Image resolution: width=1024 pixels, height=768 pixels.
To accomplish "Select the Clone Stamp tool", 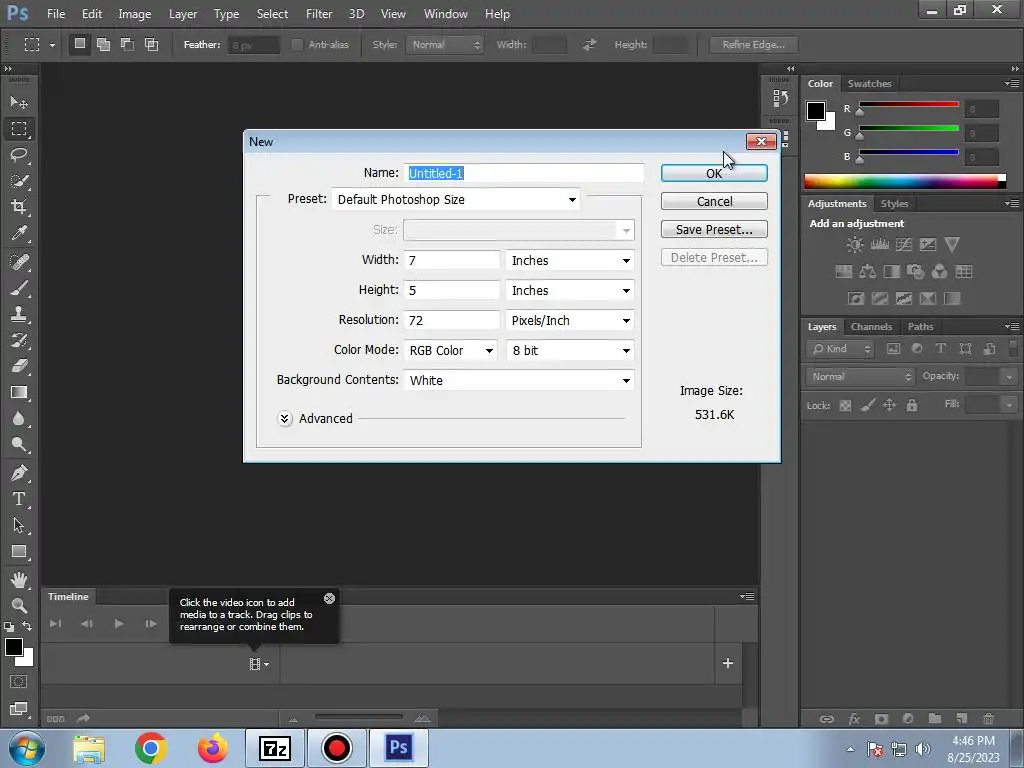I will coord(19,314).
